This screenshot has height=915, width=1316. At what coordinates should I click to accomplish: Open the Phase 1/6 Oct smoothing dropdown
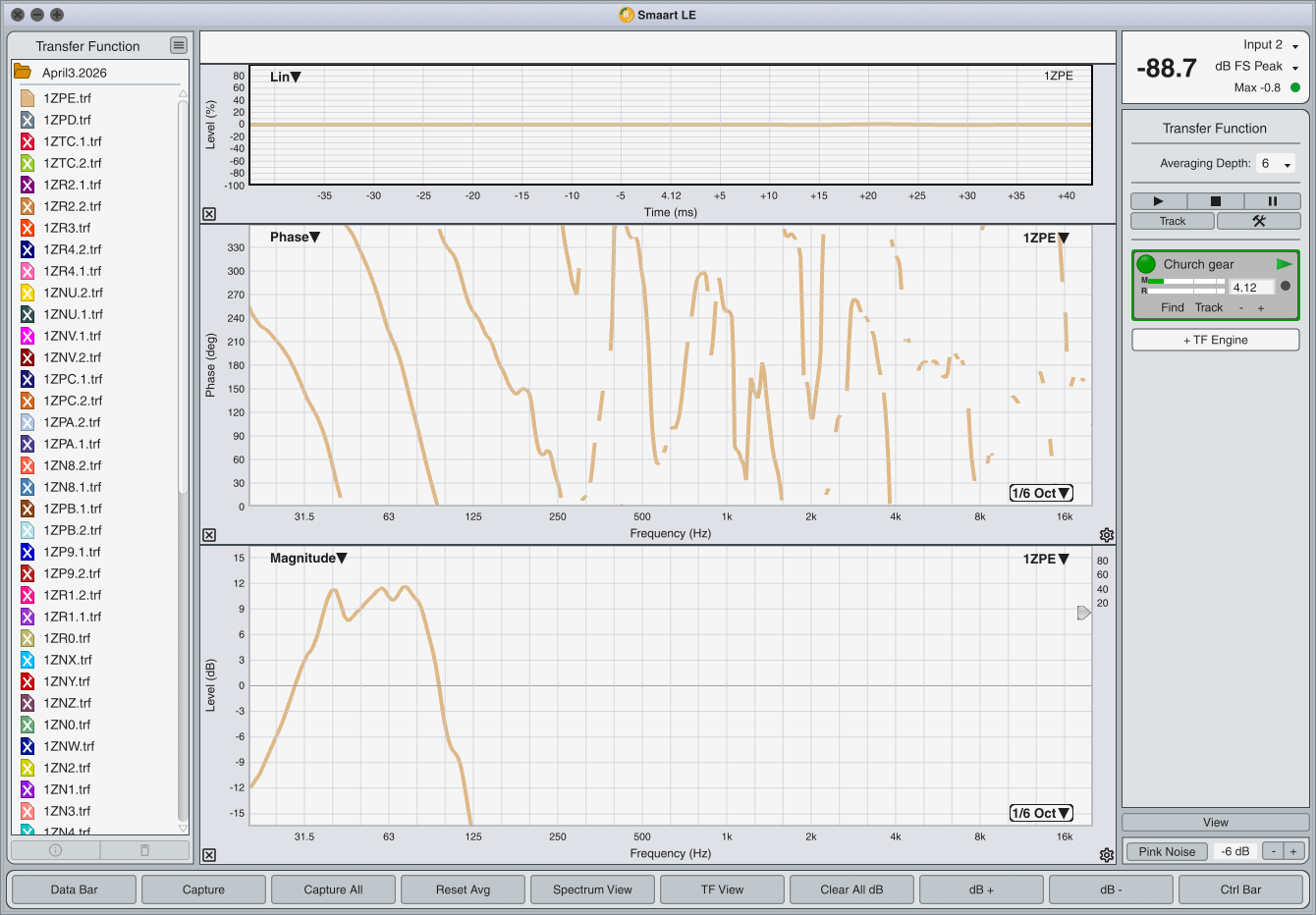(x=1041, y=493)
